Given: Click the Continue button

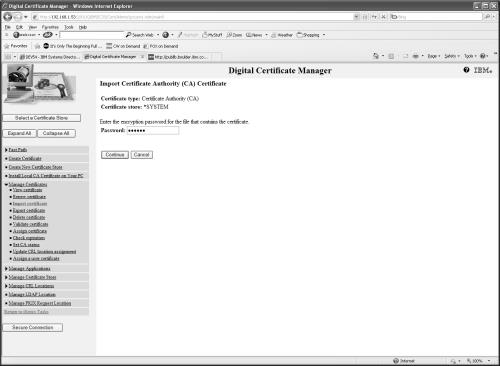Looking at the screenshot, I should pos(115,155).
